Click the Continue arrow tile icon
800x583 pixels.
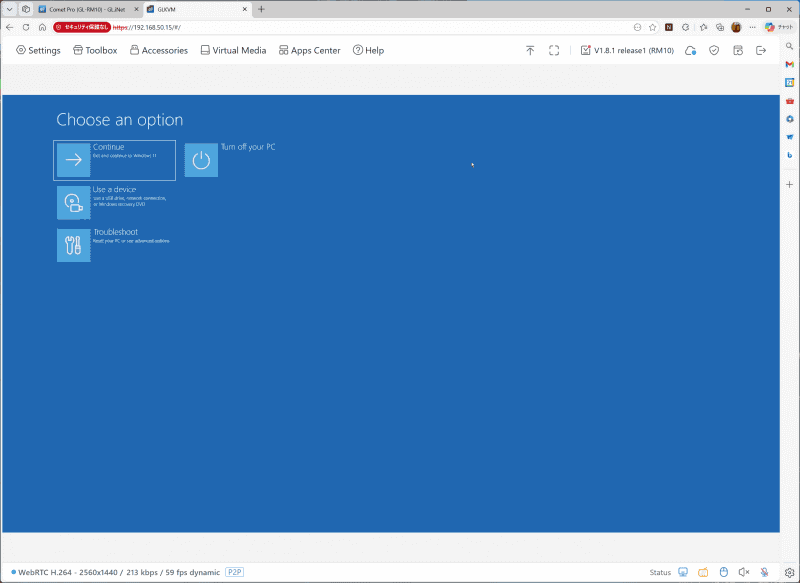click(x=73, y=160)
